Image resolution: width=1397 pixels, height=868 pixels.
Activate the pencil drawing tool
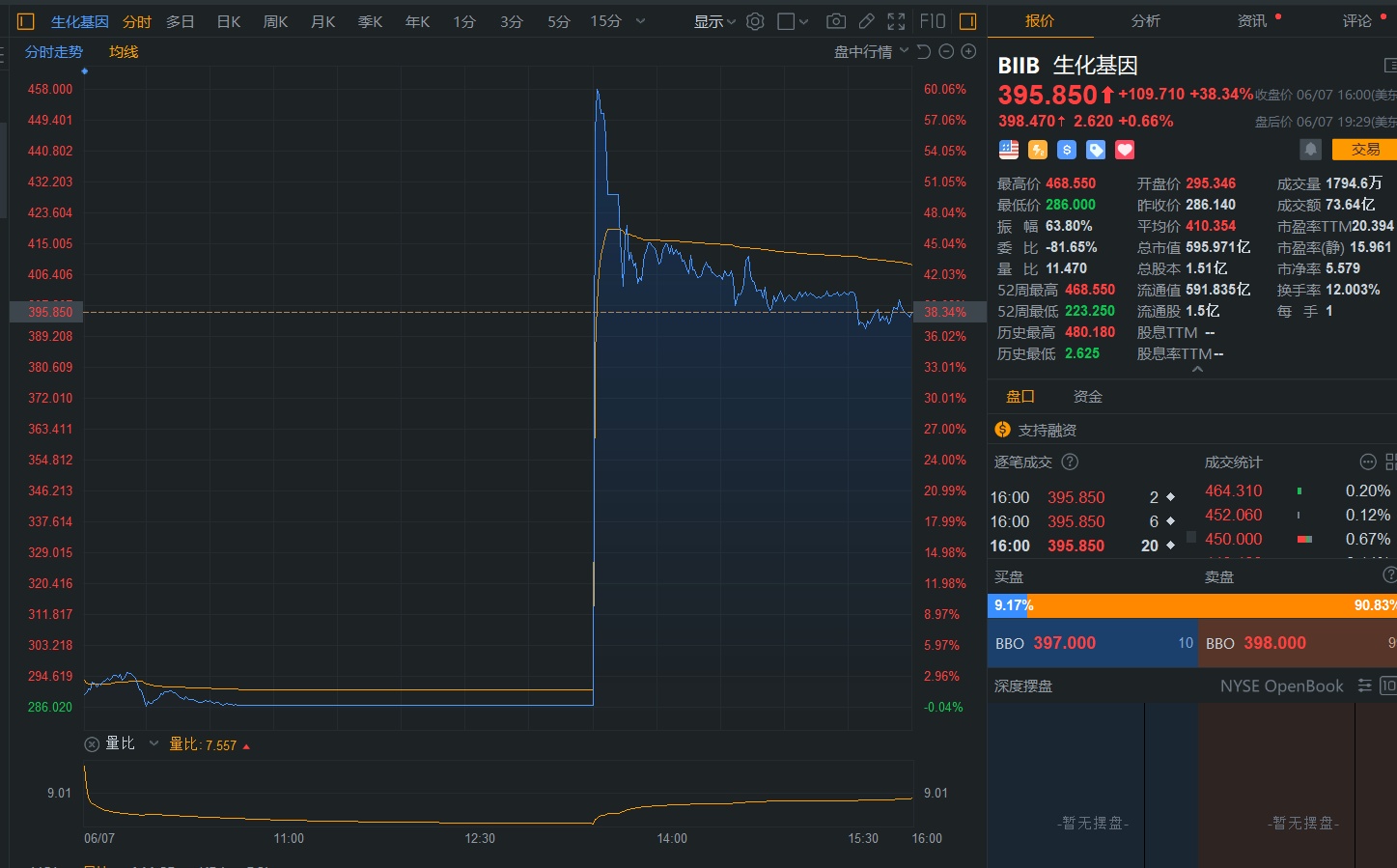point(866,21)
